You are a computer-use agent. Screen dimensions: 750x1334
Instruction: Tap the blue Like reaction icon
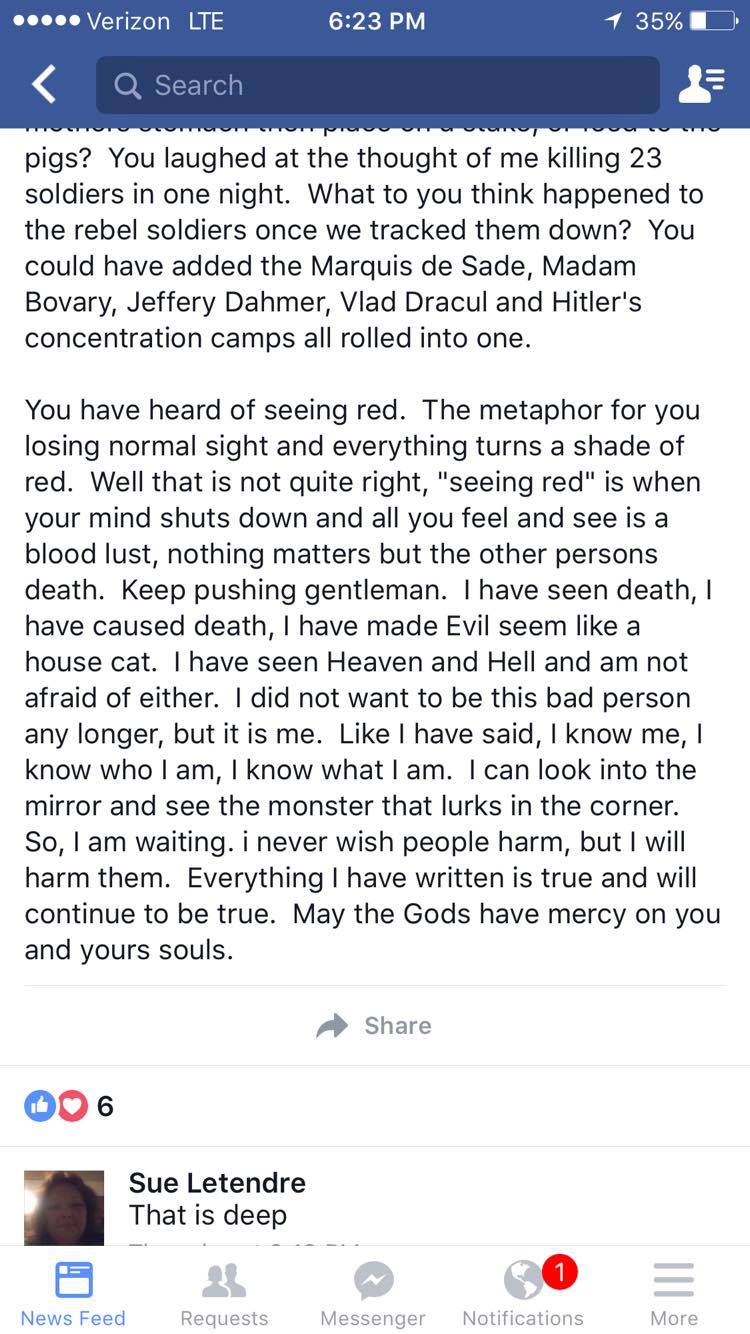[40, 1106]
